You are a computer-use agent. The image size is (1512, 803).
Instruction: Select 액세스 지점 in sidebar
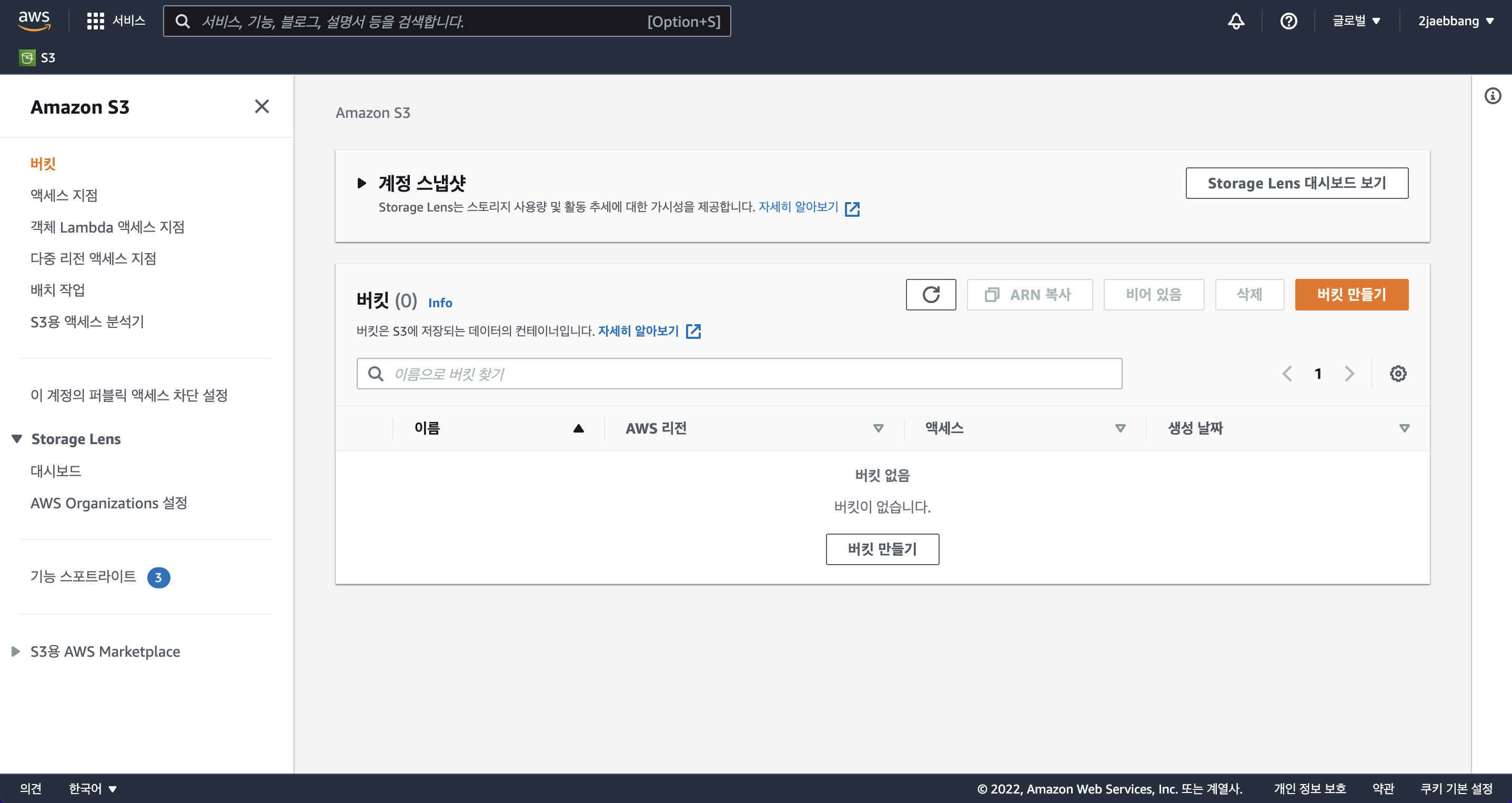[x=64, y=195]
